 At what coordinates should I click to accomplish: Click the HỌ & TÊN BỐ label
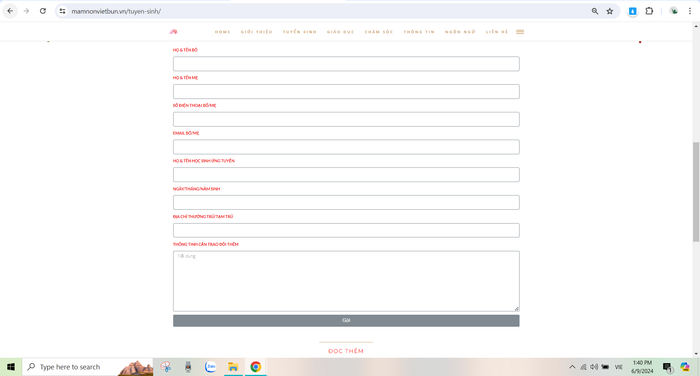pyautogui.click(x=185, y=50)
